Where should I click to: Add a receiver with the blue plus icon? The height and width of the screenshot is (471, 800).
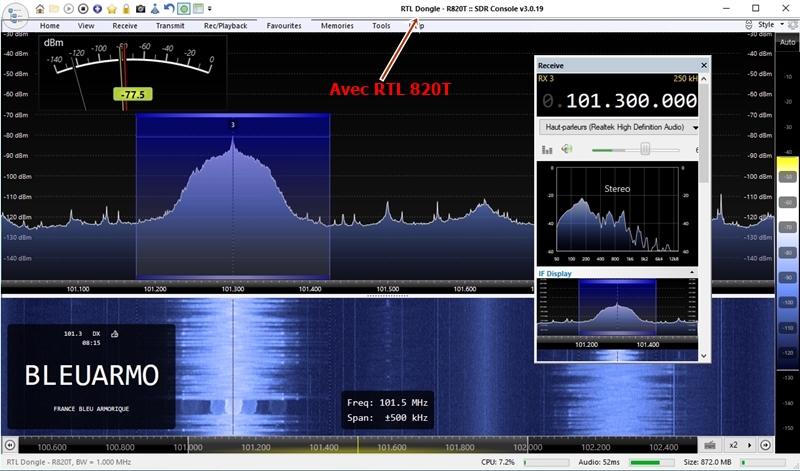tap(97, 9)
